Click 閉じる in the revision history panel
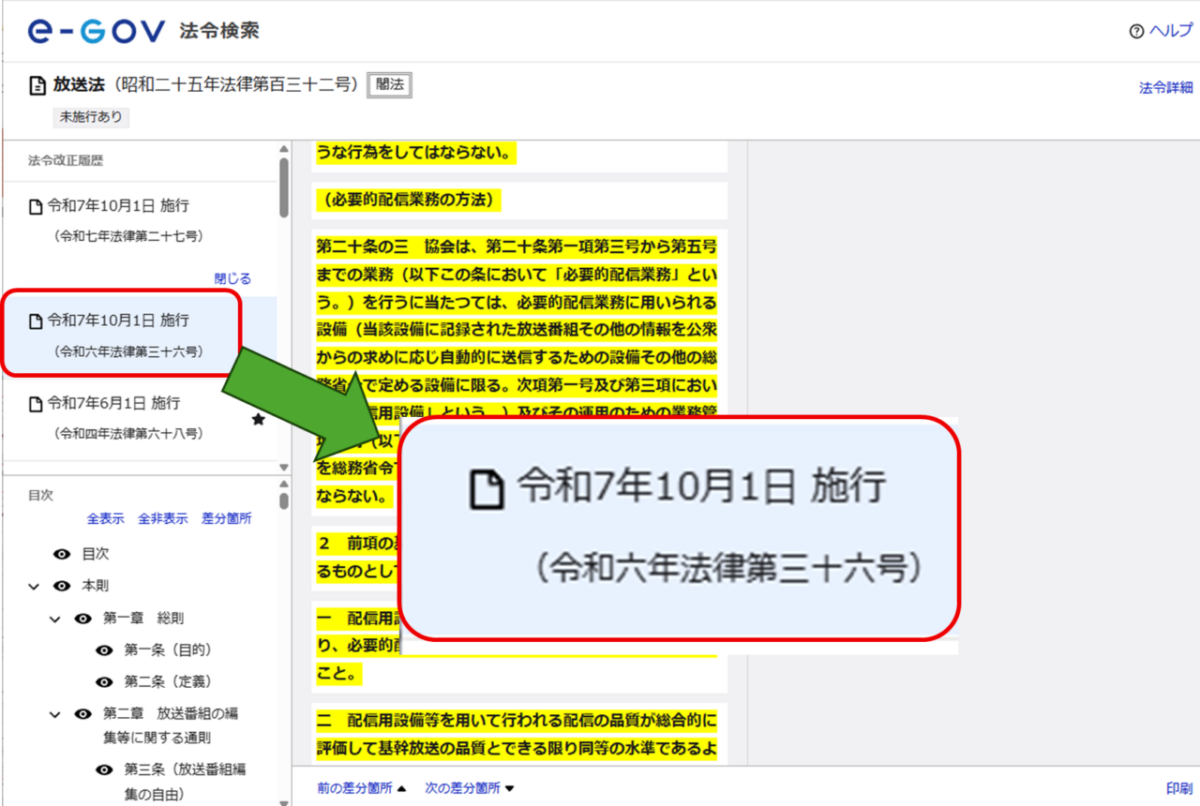The height and width of the screenshot is (806, 1200). click(x=234, y=278)
